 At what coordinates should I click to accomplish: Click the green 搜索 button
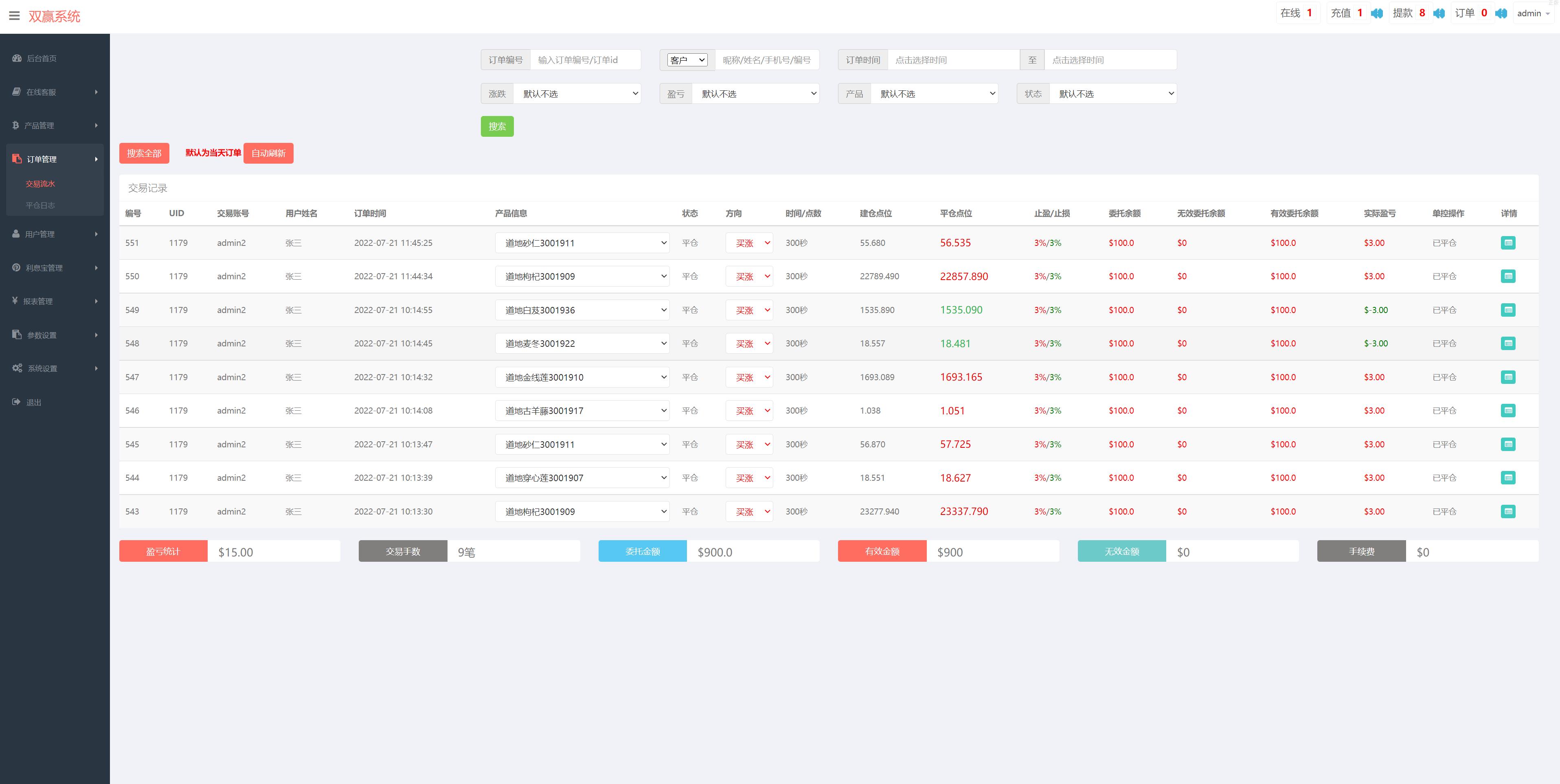click(496, 127)
